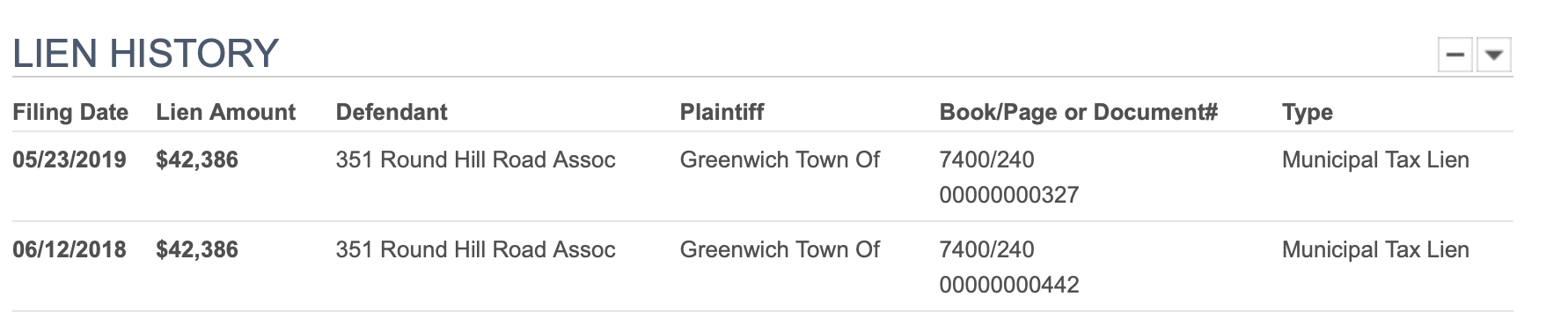Click 351 Round Hill Road Assoc in second row

pos(475,250)
